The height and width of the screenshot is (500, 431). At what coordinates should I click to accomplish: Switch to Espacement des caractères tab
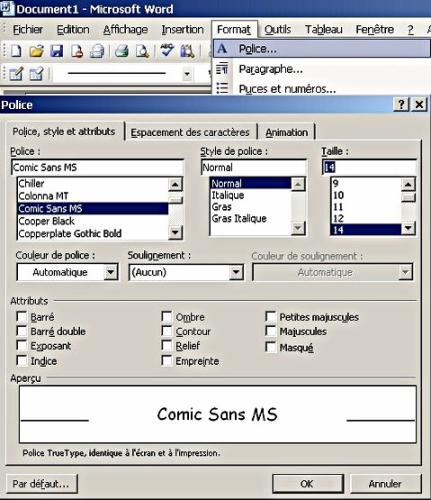(190, 132)
